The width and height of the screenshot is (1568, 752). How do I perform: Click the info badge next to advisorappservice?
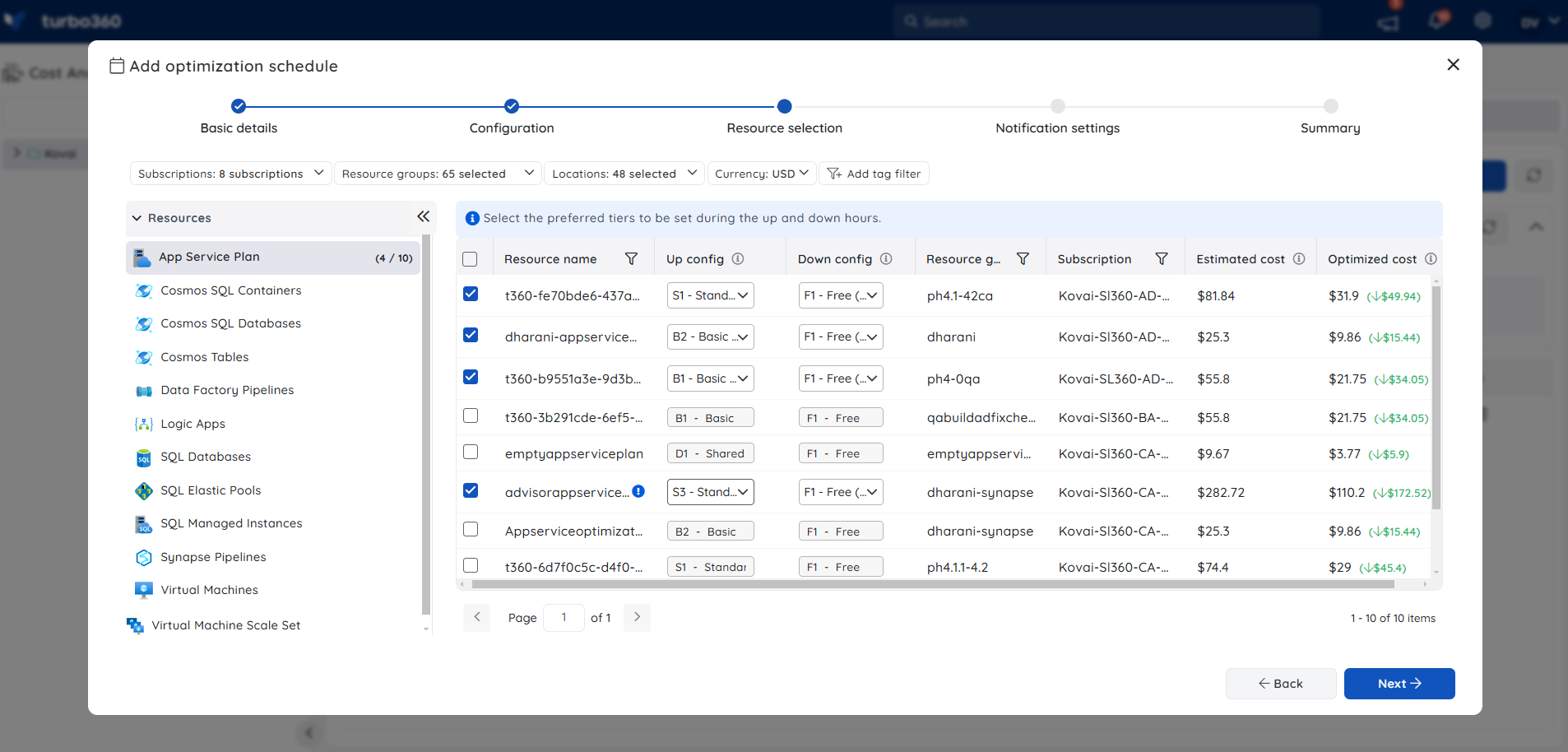click(638, 491)
